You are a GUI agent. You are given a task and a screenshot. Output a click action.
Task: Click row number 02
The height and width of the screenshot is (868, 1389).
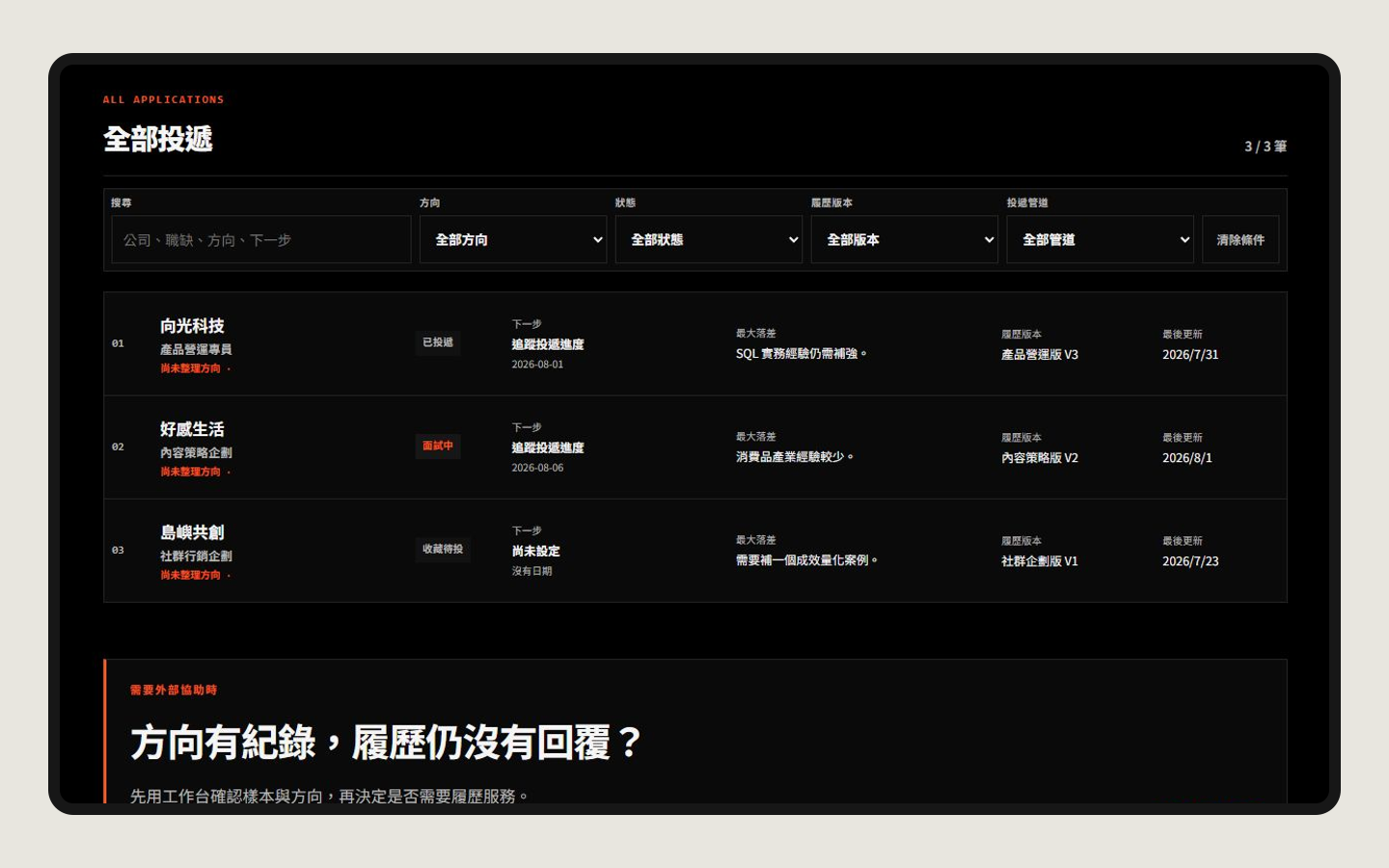(118, 447)
